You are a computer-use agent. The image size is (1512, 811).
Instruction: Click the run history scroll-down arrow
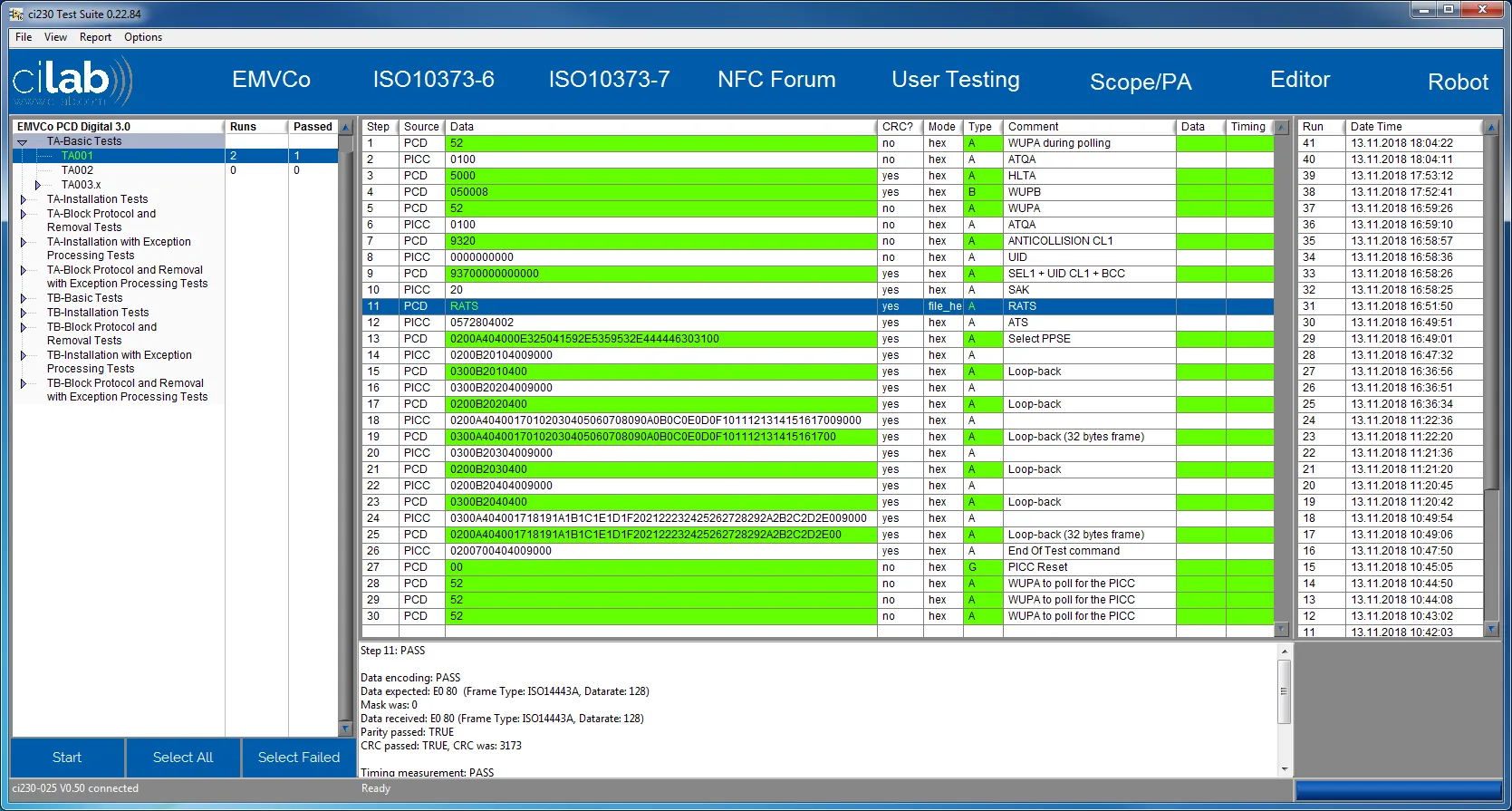click(x=1491, y=629)
